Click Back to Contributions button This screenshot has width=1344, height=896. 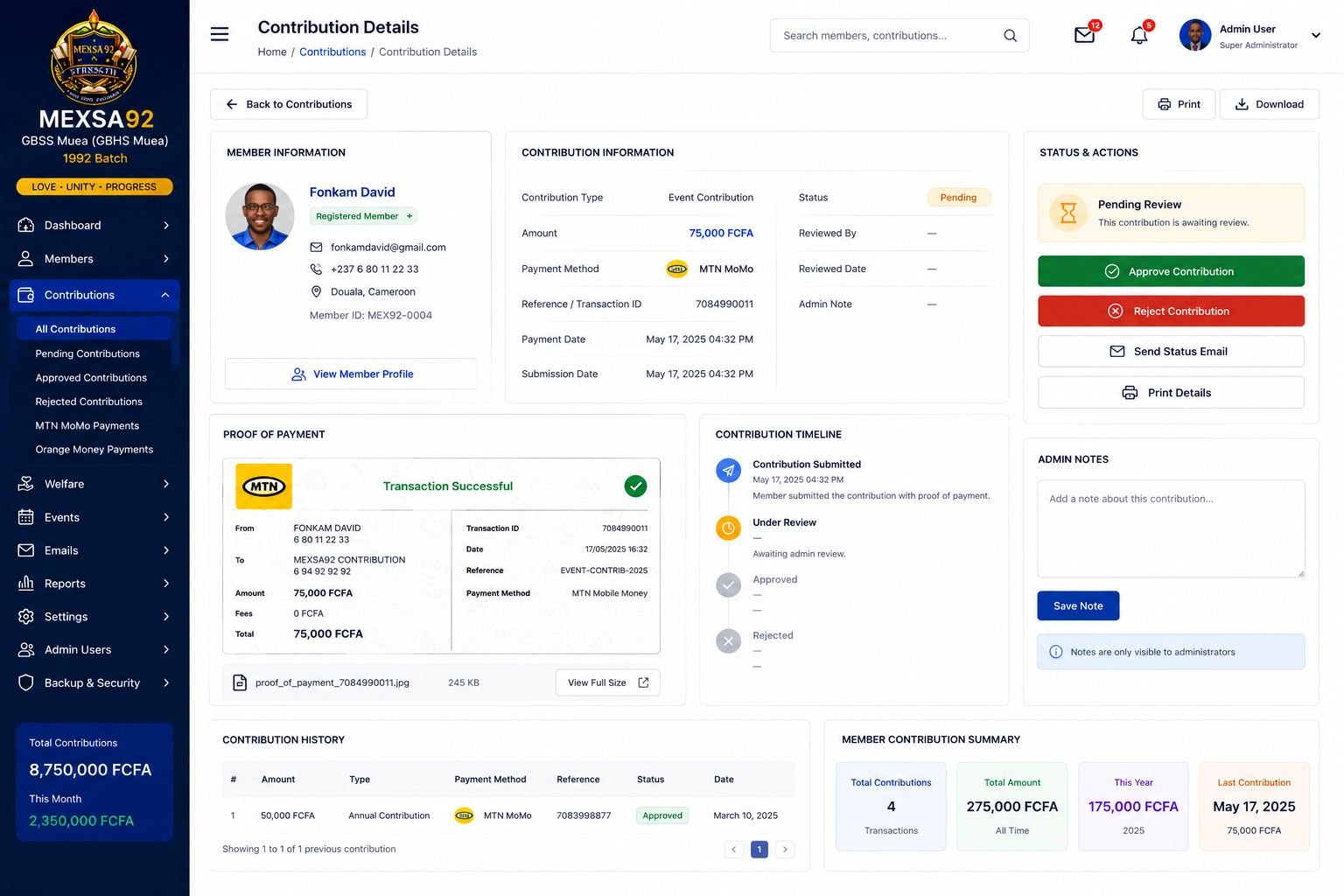pos(289,104)
